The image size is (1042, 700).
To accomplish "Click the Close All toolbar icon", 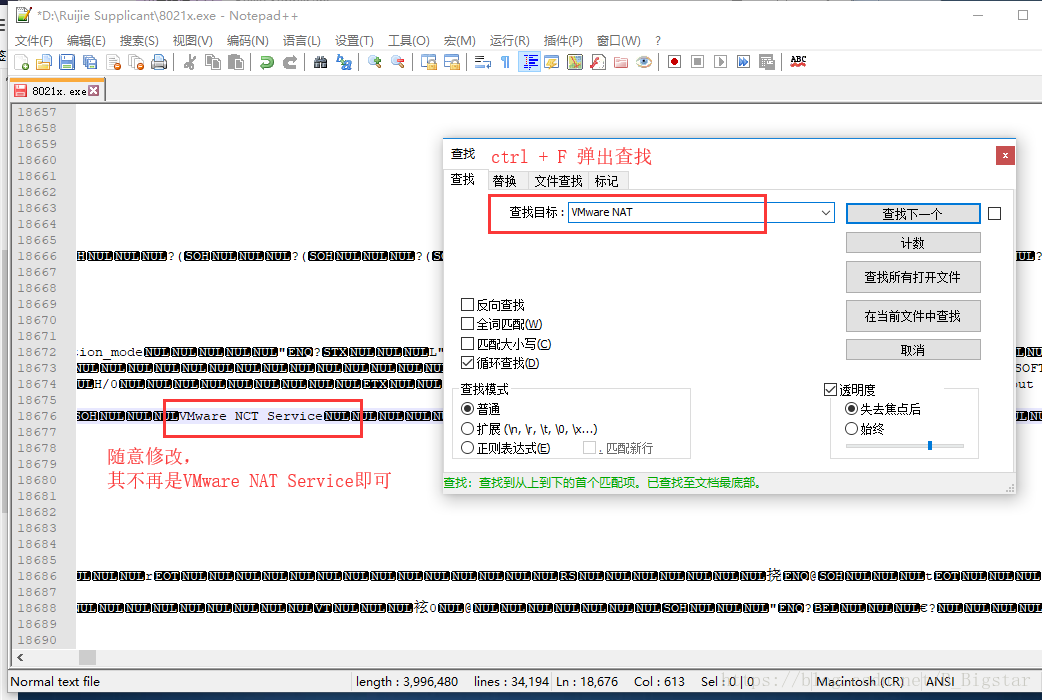I will (x=136, y=62).
